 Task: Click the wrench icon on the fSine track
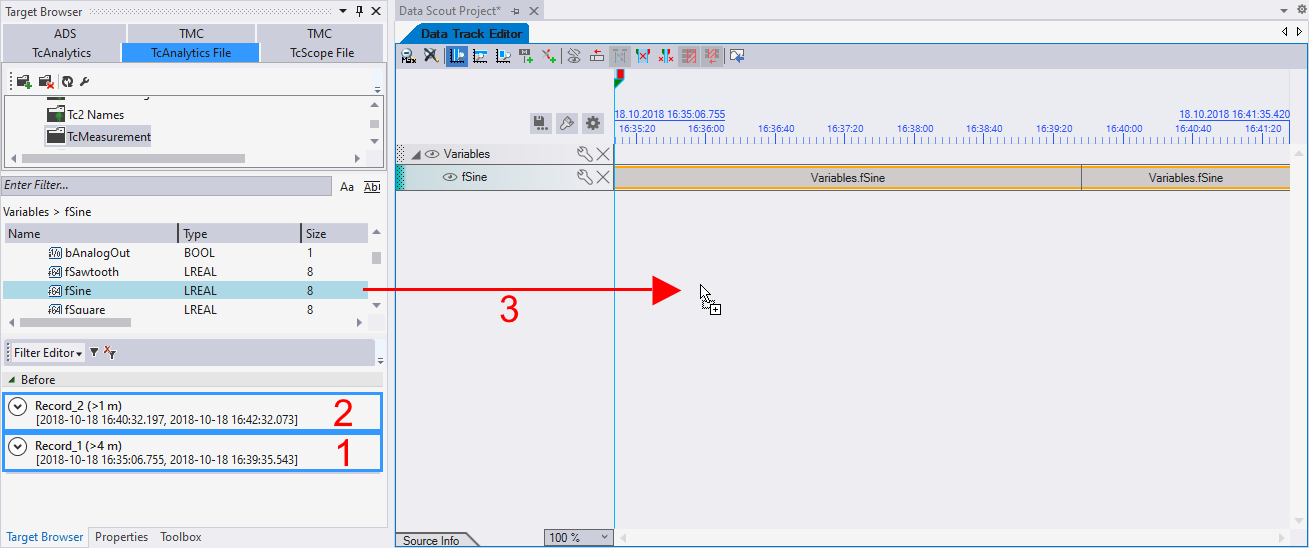[585, 177]
